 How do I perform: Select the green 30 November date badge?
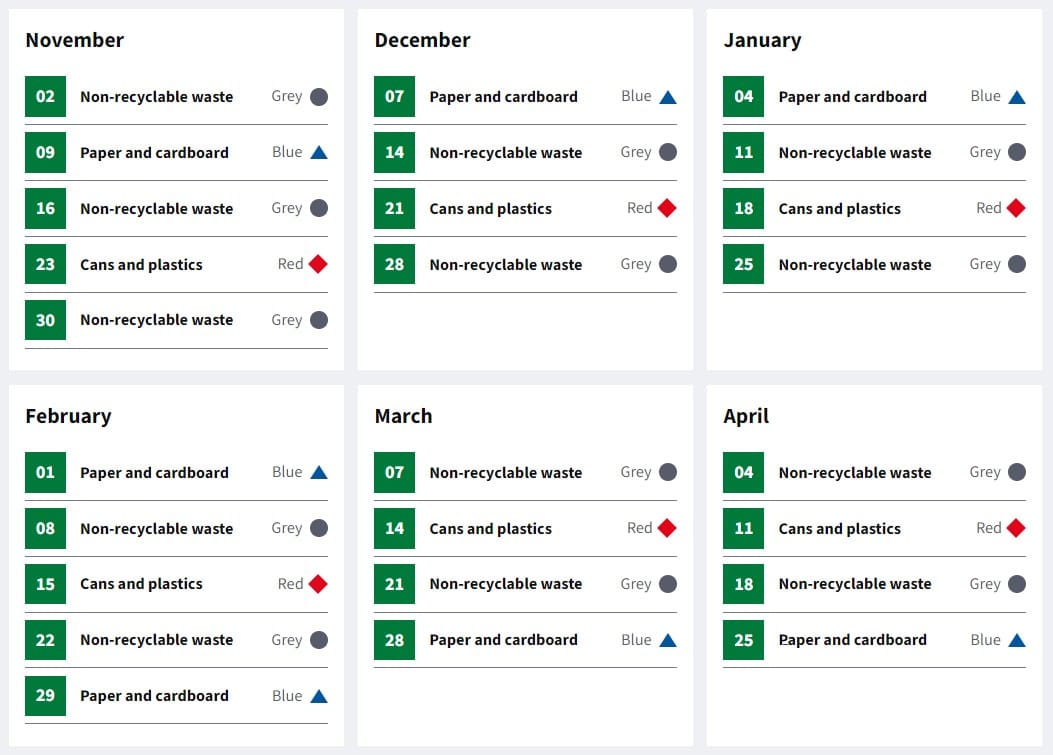[46, 320]
